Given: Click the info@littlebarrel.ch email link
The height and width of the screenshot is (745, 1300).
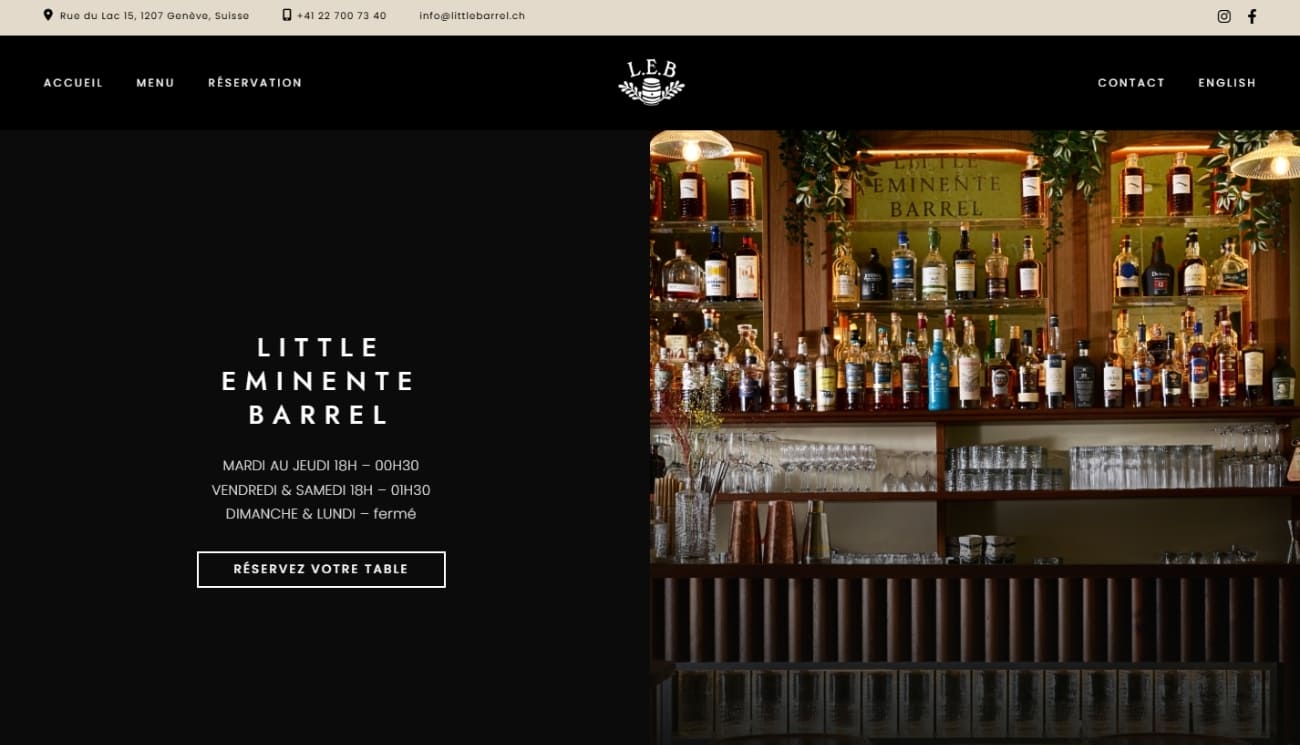Looking at the screenshot, I should pos(472,16).
